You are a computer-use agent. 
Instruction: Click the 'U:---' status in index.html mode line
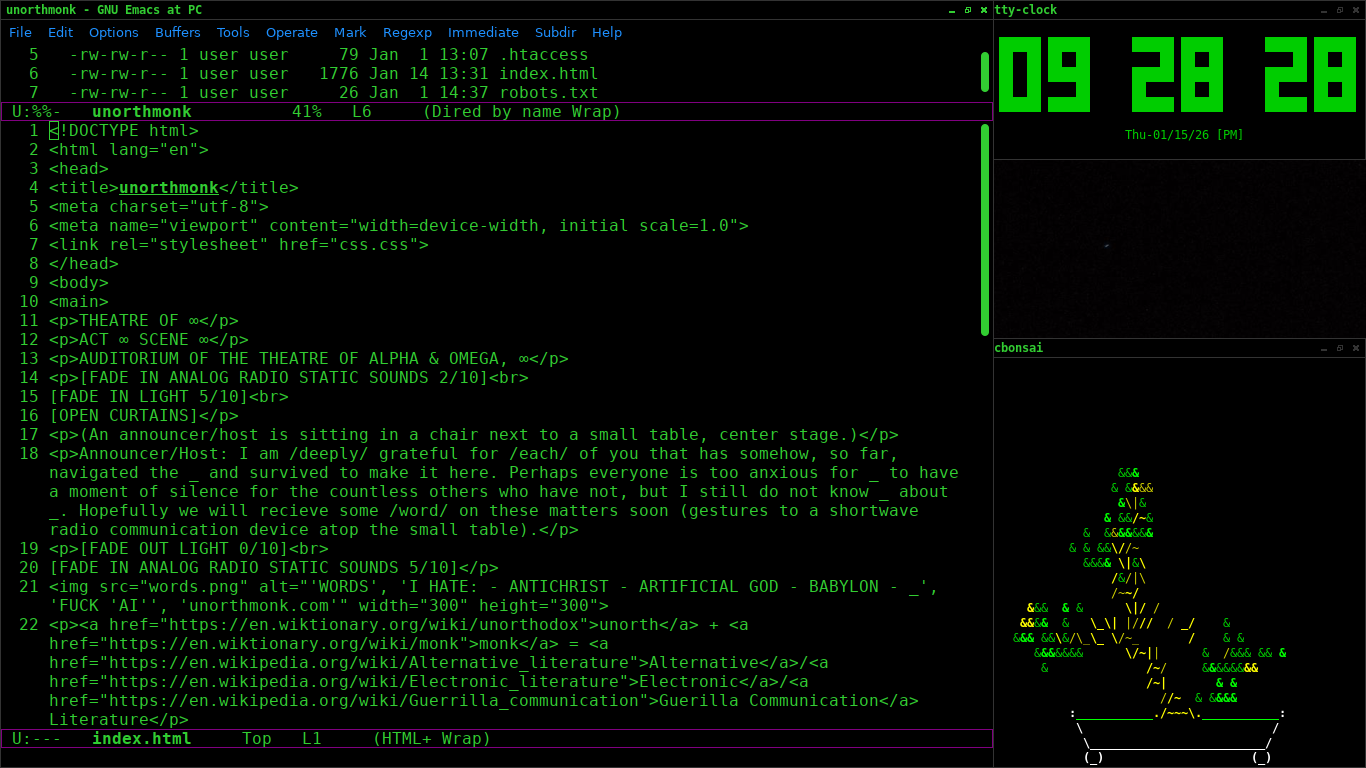(x=36, y=739)
